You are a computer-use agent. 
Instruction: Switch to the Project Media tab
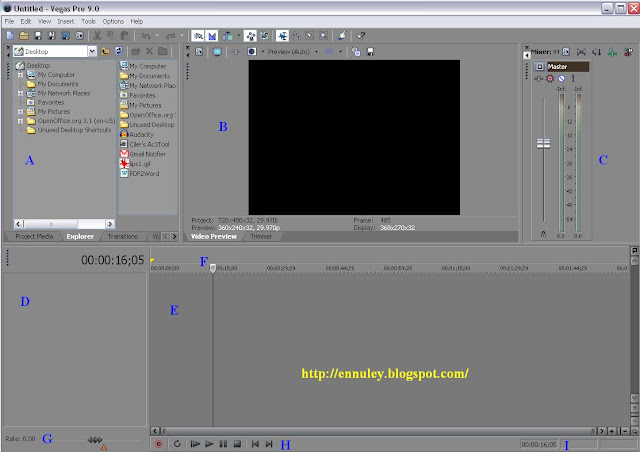34,236
